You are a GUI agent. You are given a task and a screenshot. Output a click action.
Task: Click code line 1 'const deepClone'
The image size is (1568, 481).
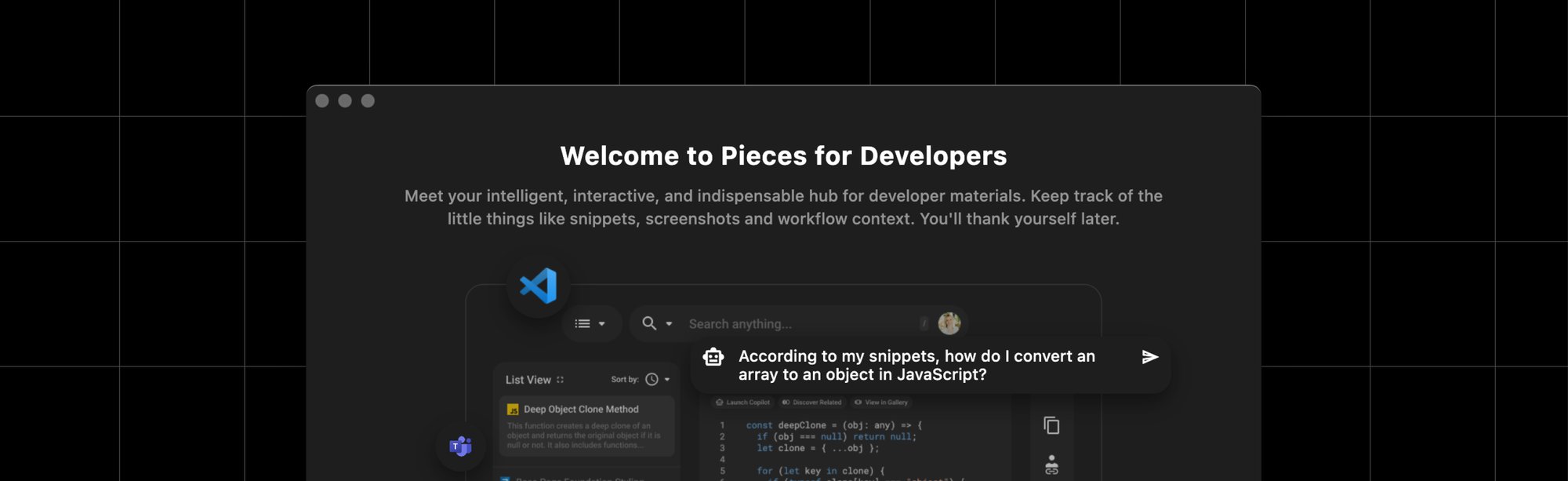pos(834,425)
